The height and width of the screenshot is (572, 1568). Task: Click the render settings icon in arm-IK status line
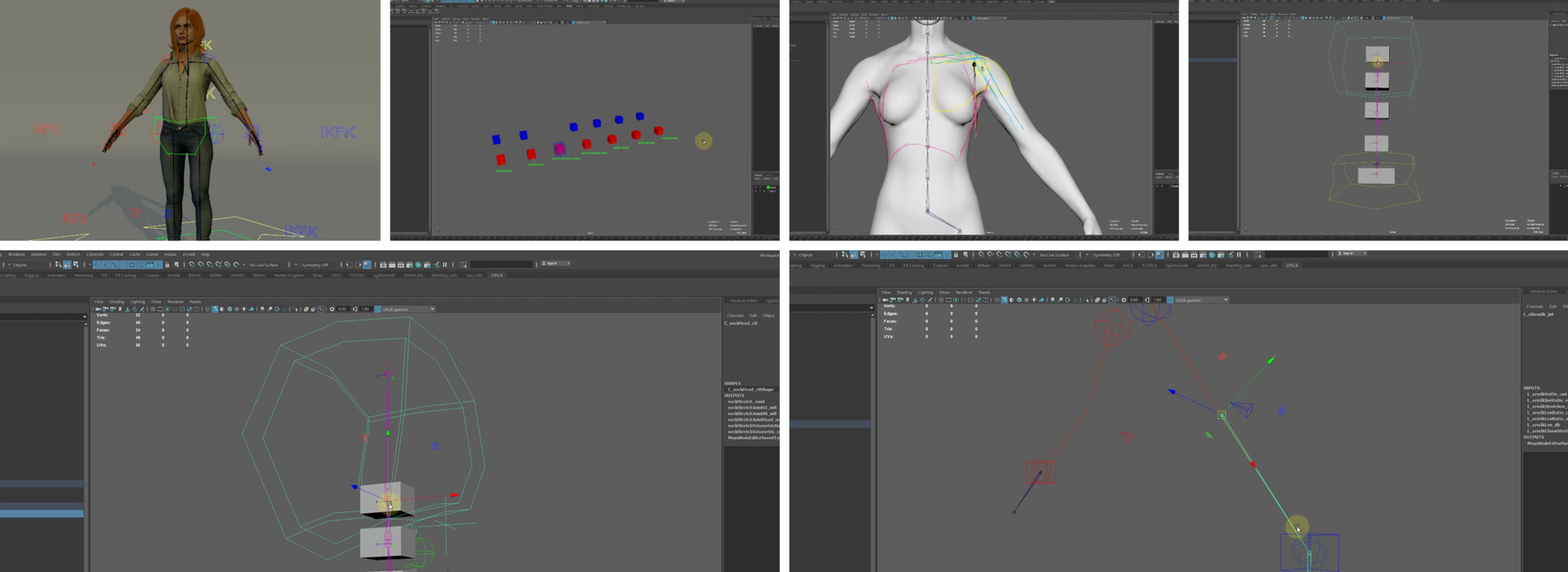[x=1203, y=255]
